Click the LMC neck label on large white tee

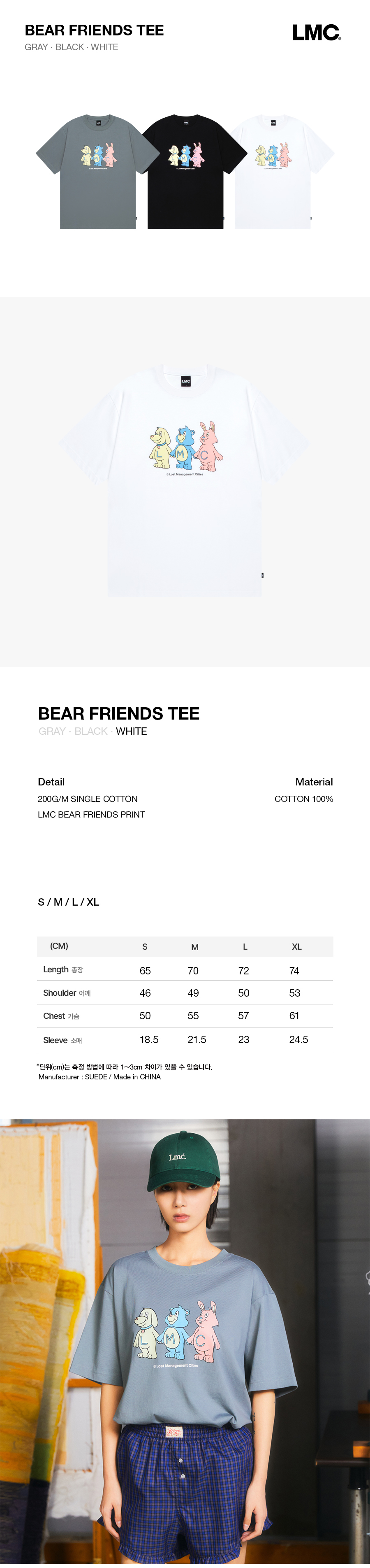point(186,381)
